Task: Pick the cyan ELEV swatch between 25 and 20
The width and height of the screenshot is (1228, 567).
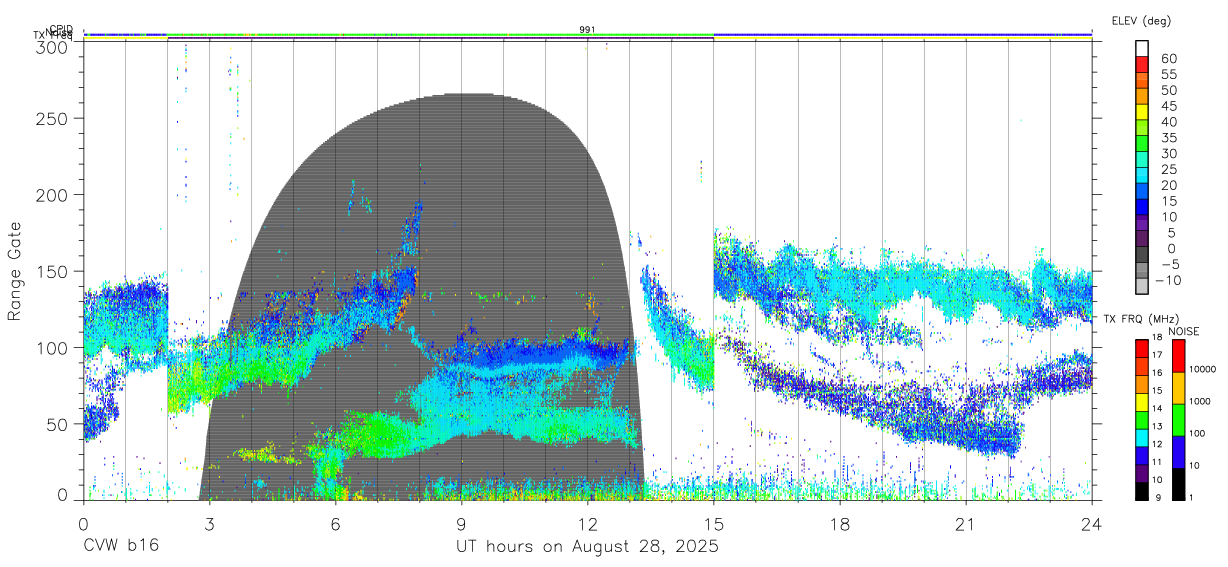Action: coord(1143,176)
